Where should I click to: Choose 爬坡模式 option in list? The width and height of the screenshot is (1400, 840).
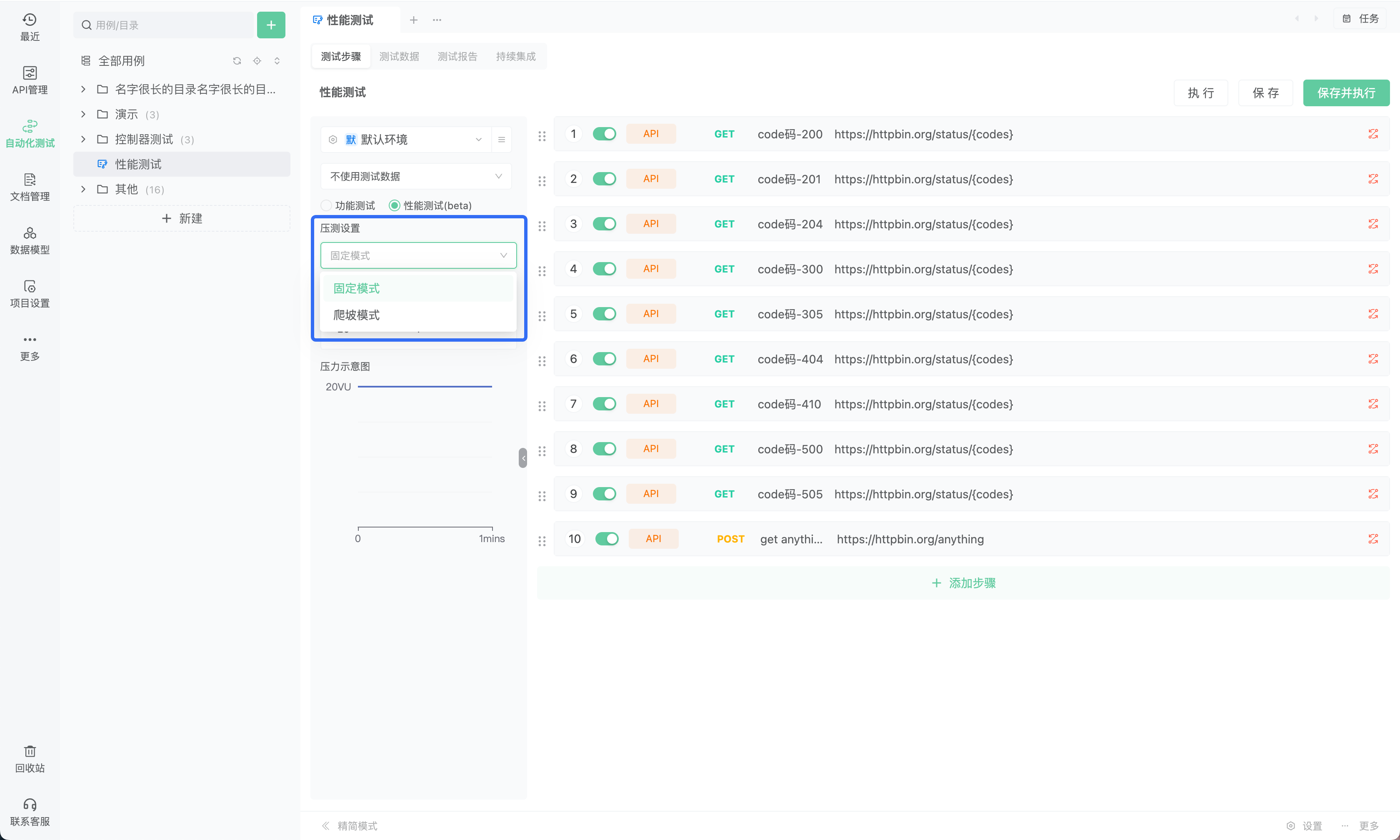[418, 315]
